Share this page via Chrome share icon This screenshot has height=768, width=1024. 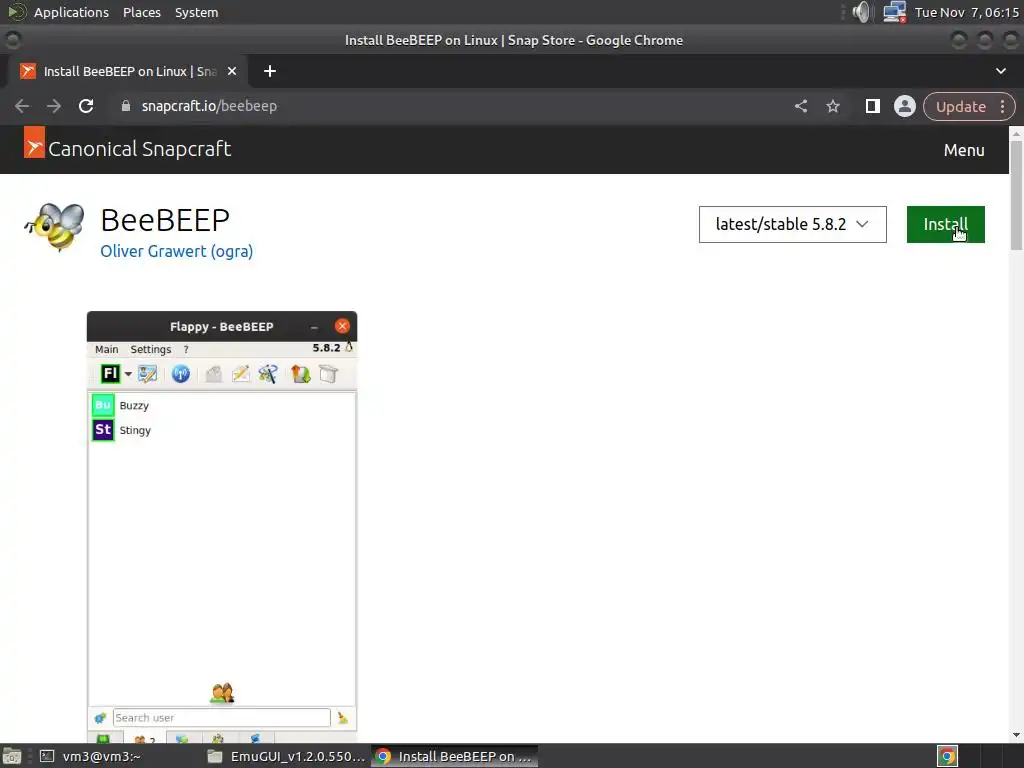(801, 106)
